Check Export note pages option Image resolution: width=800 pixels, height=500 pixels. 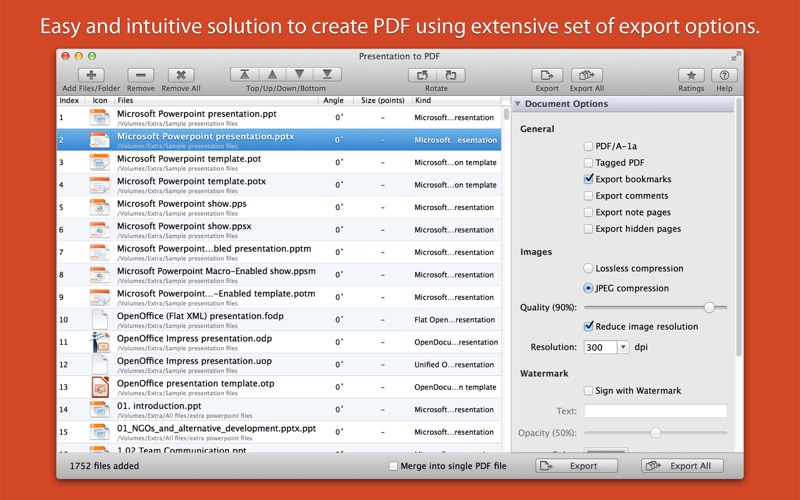588,212
